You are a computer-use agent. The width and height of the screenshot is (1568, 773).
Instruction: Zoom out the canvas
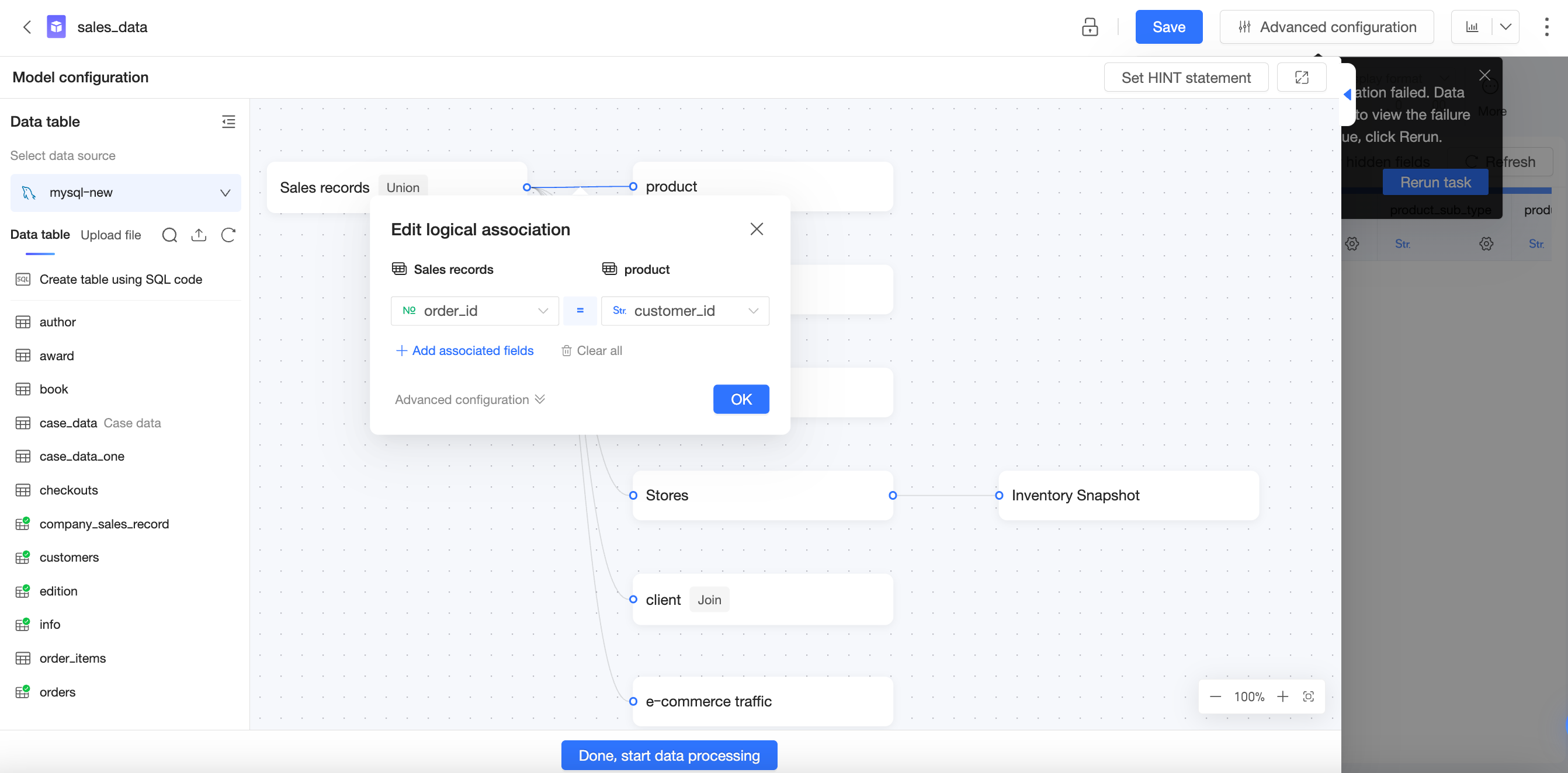coord(1215,697)
